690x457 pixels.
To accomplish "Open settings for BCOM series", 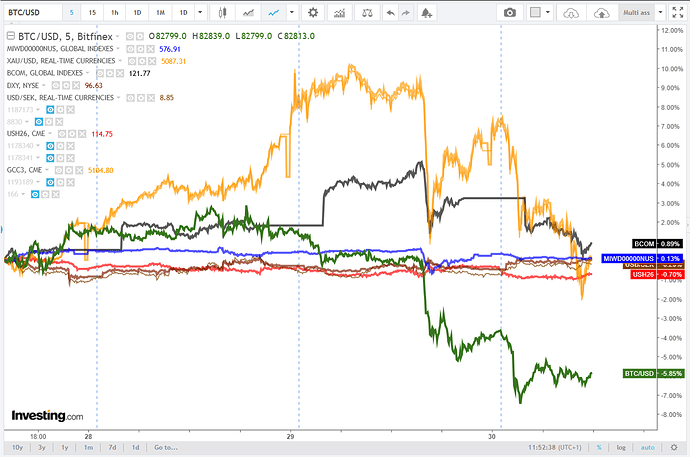I will pyautogui.click(x=110, y=73).
